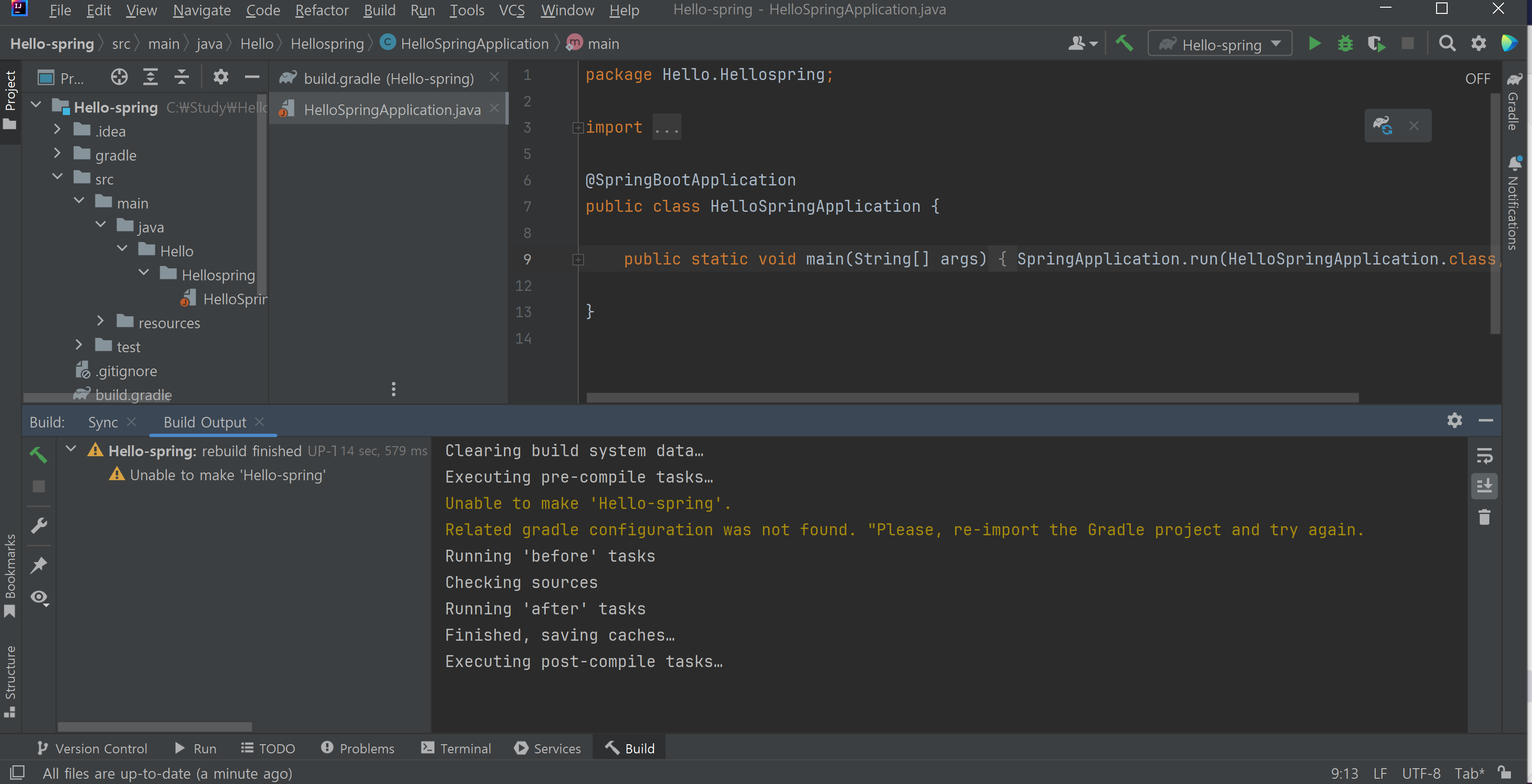Click editor horizontal scrollbar
This screenshot has height=784, width=1532.
click(x=972, y=397)
